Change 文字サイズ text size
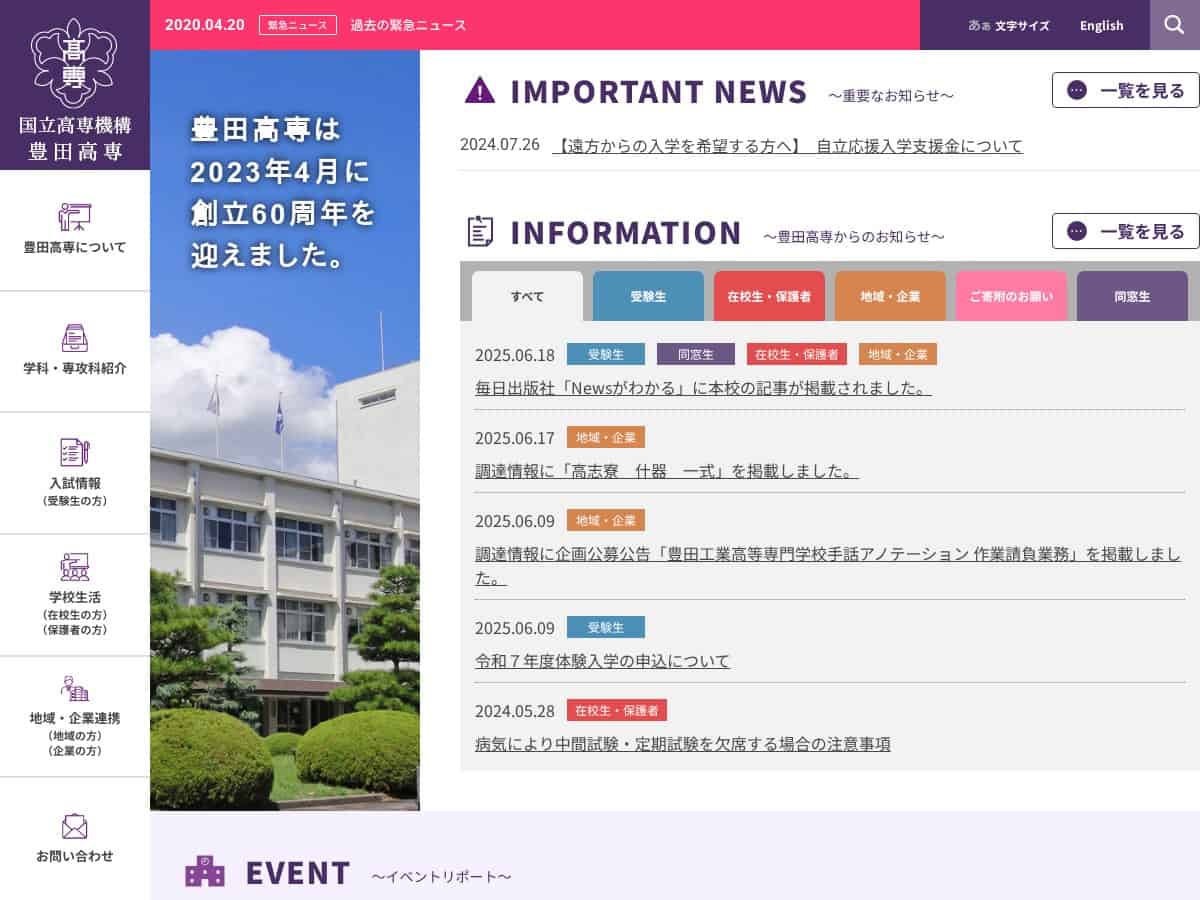The image size is (1200, 900). [x=1009, y=25]
